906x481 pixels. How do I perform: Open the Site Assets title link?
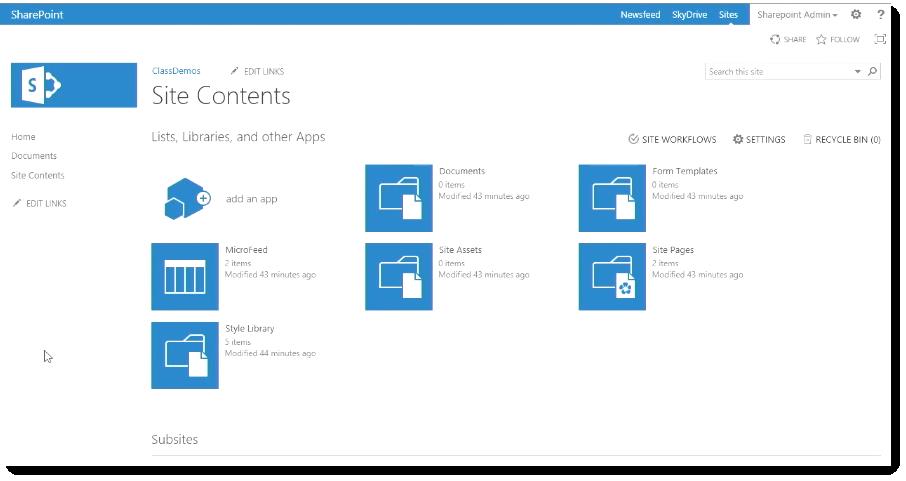click(460, 250)
